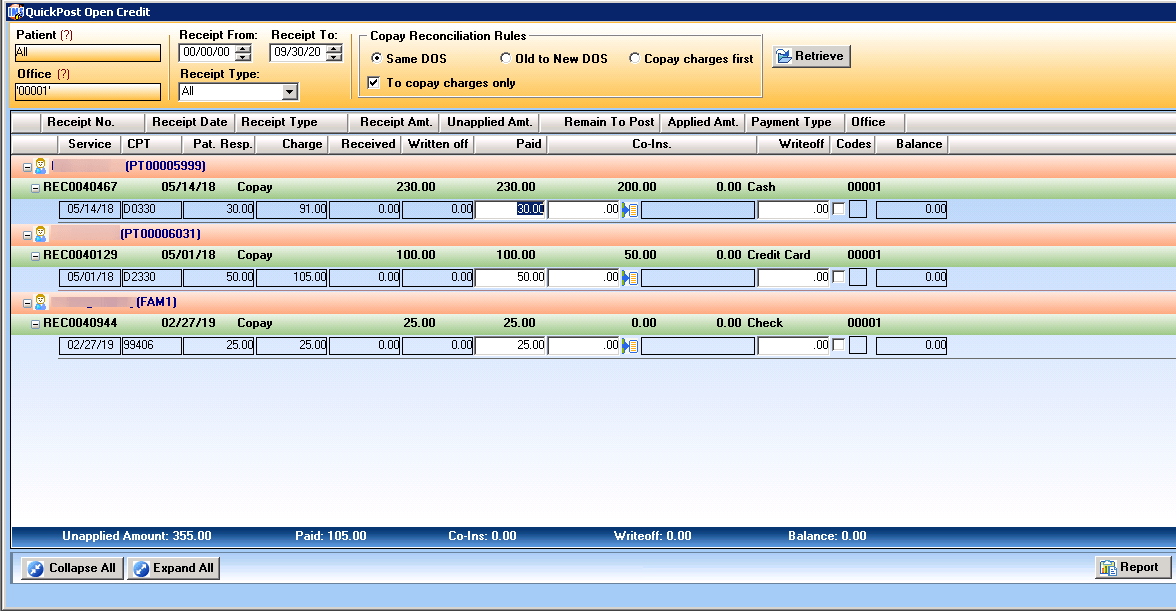Open the Report button

tap(1132, 568)
